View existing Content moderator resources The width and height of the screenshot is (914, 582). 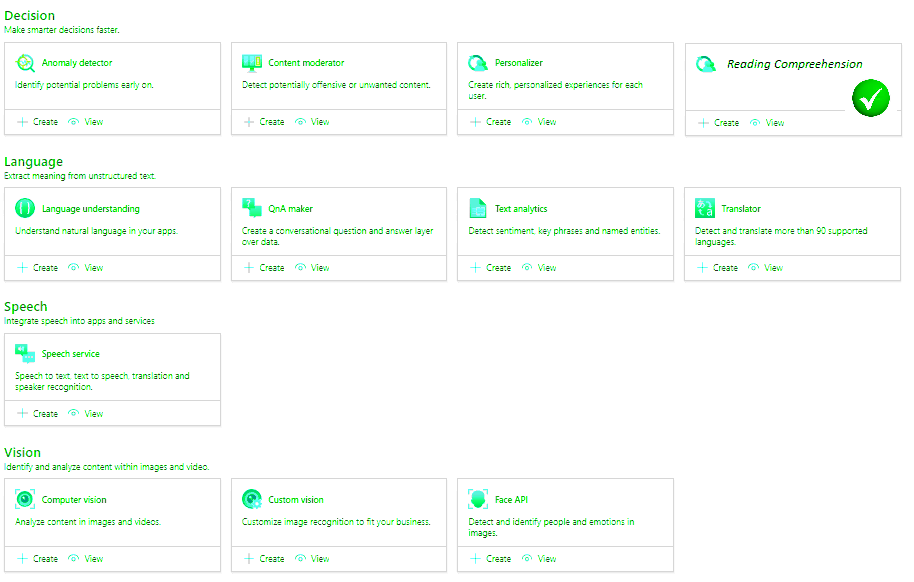tap(312, 122)
